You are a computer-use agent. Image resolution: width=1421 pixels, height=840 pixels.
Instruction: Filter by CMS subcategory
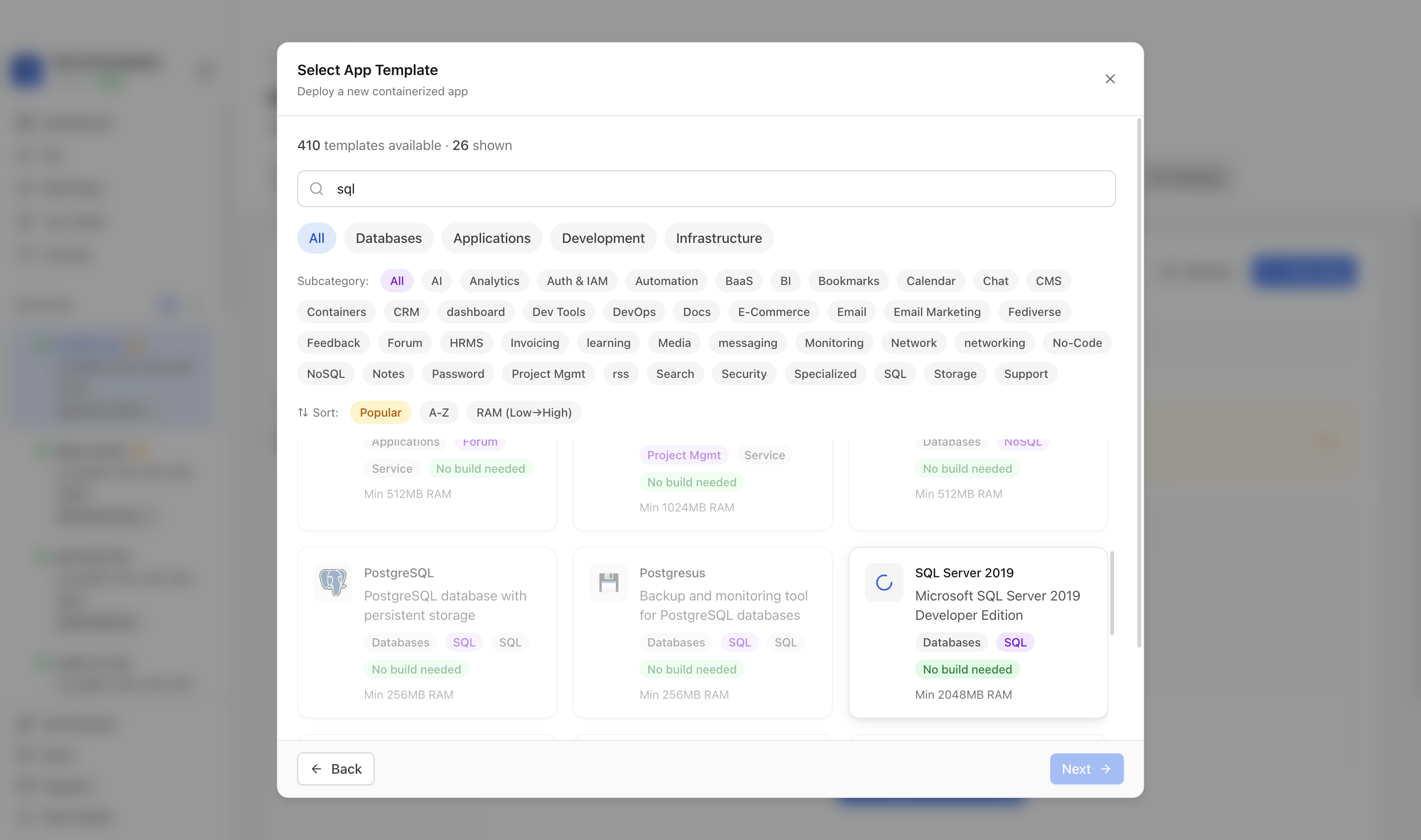click(1048, 281)
